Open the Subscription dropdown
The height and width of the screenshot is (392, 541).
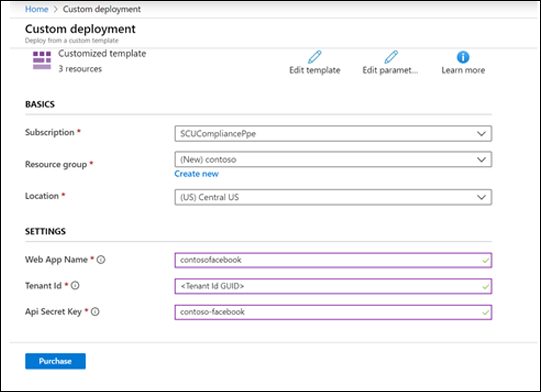click(333, 134)
